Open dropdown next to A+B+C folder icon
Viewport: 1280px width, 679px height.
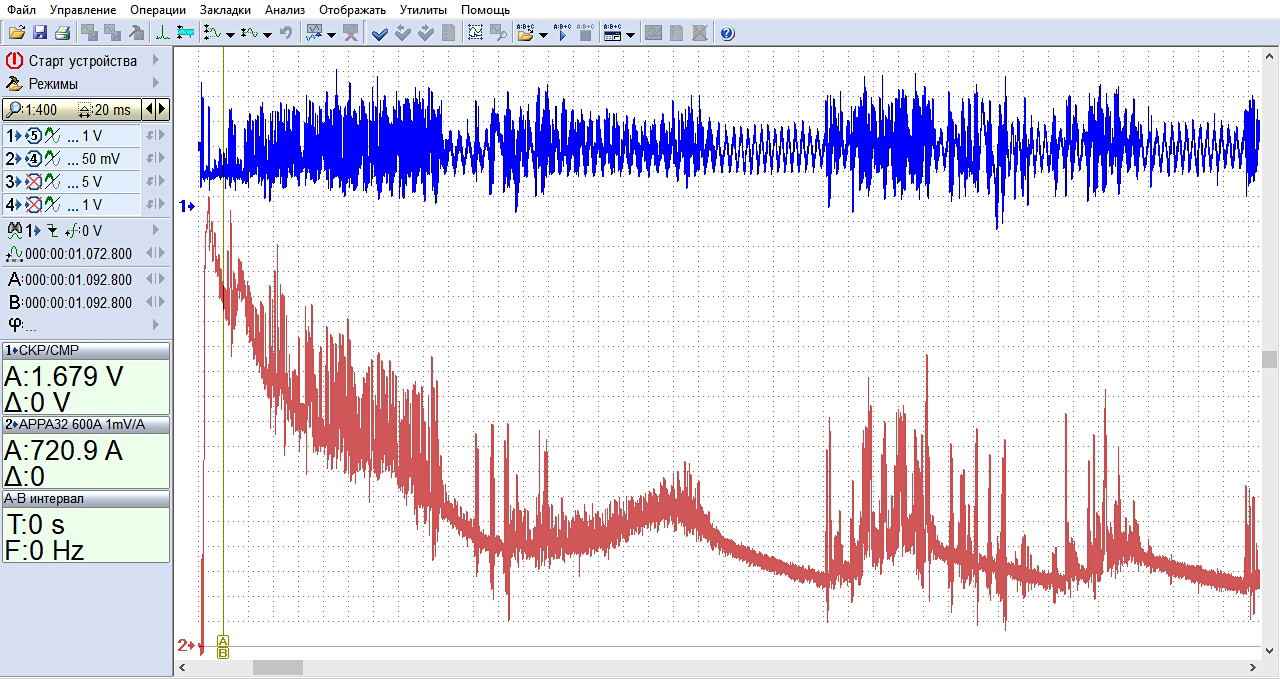[x=543, y=34]
